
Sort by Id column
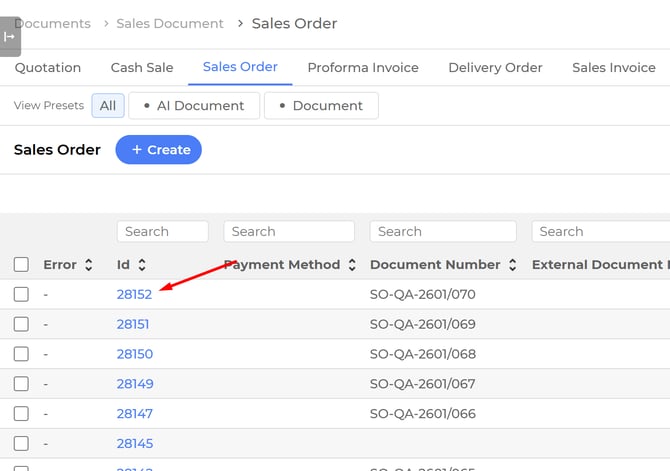142,265
